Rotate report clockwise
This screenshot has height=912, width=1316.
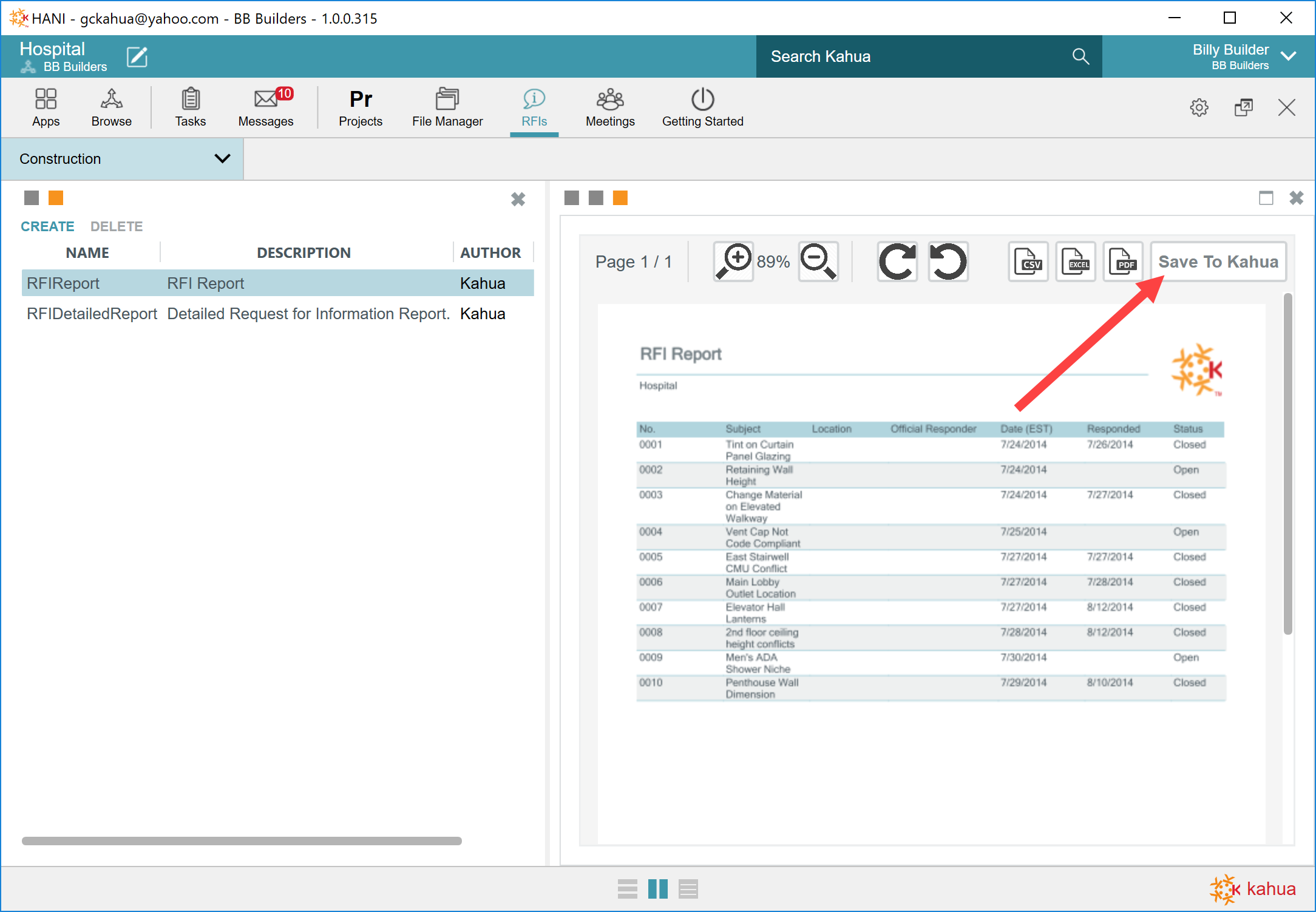[x=897, y=262]
